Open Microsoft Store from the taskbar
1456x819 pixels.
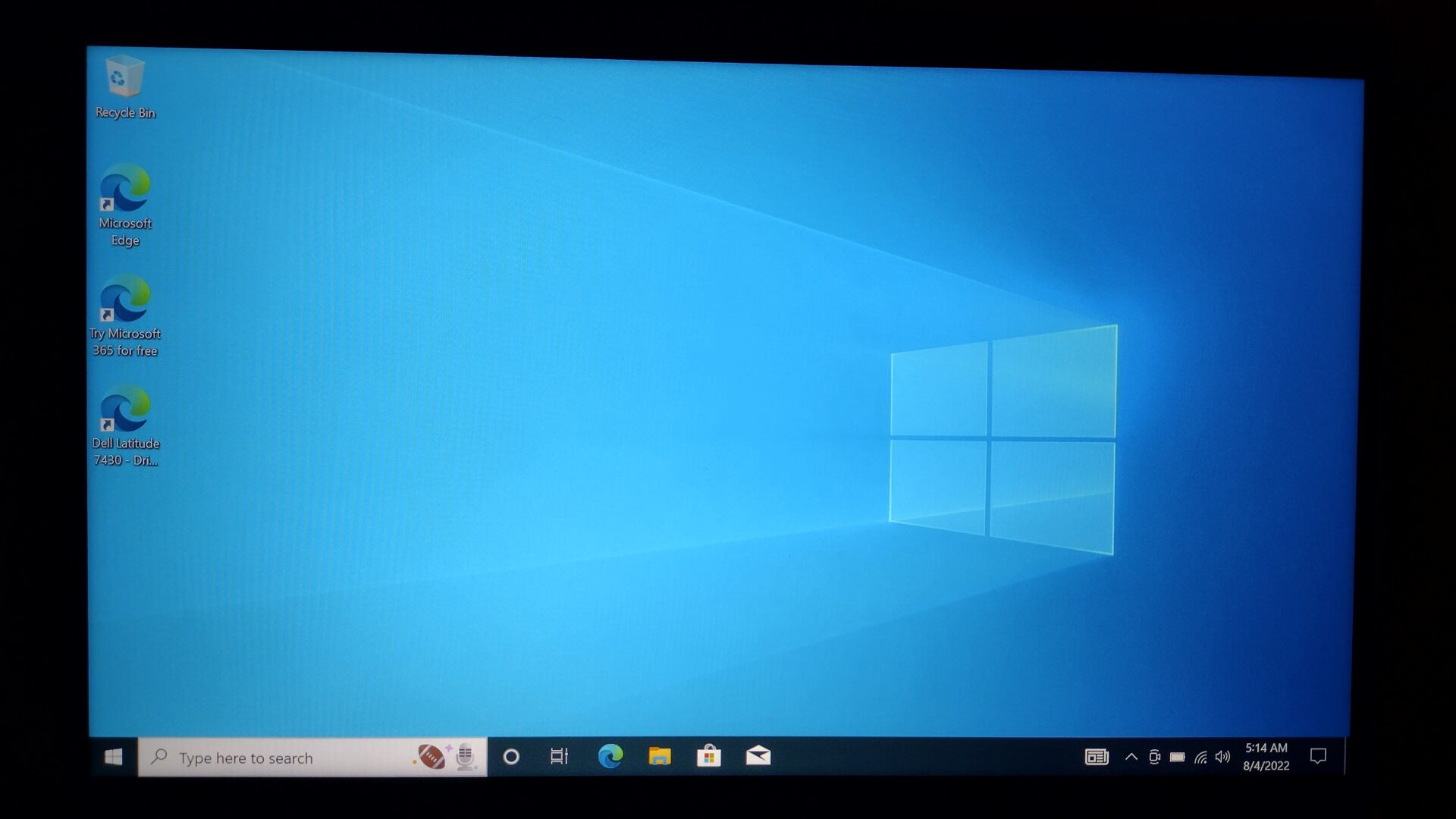(709, 756)
